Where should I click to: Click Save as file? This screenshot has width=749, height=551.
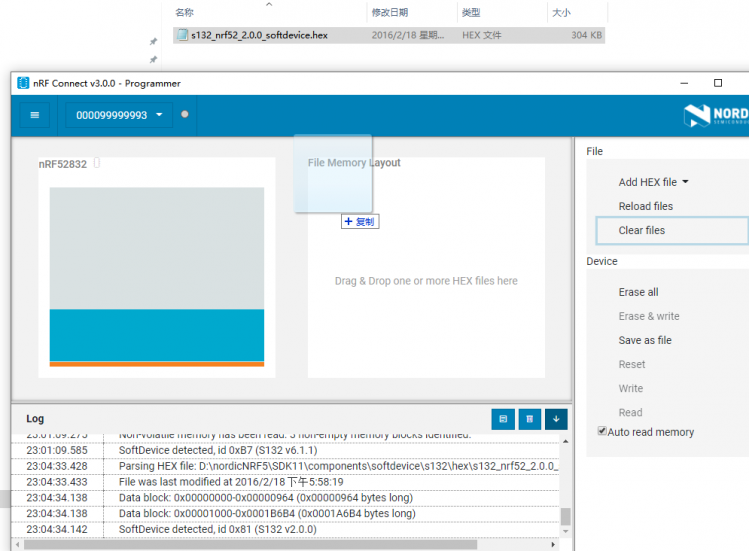click(x=645, y=340)
